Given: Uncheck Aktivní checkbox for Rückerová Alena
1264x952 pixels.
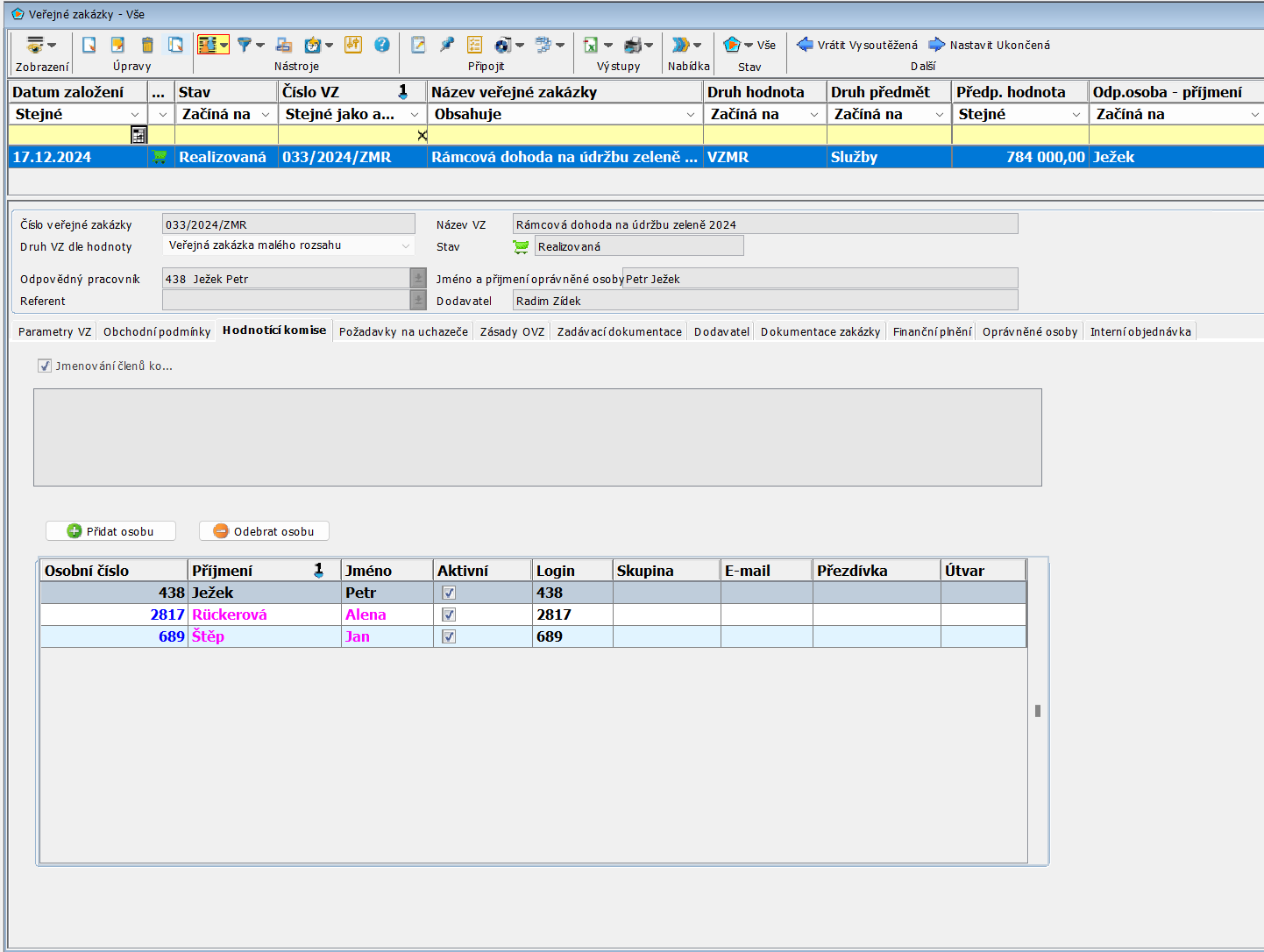Looking at the screenshot, I should [449, 615].
